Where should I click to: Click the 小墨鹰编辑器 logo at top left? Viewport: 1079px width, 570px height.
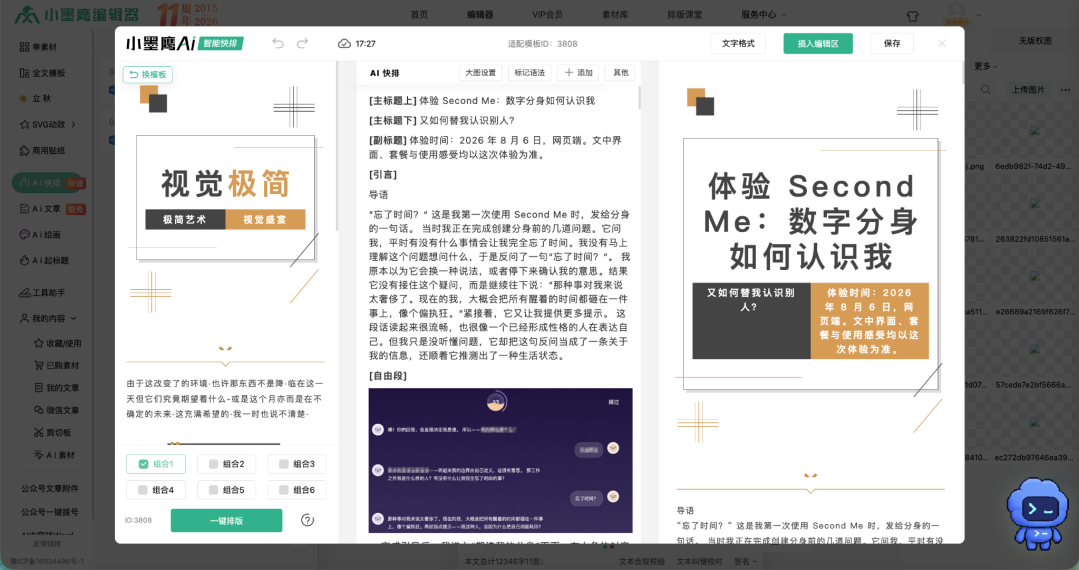pyautogui.click(x=76, y=14)
